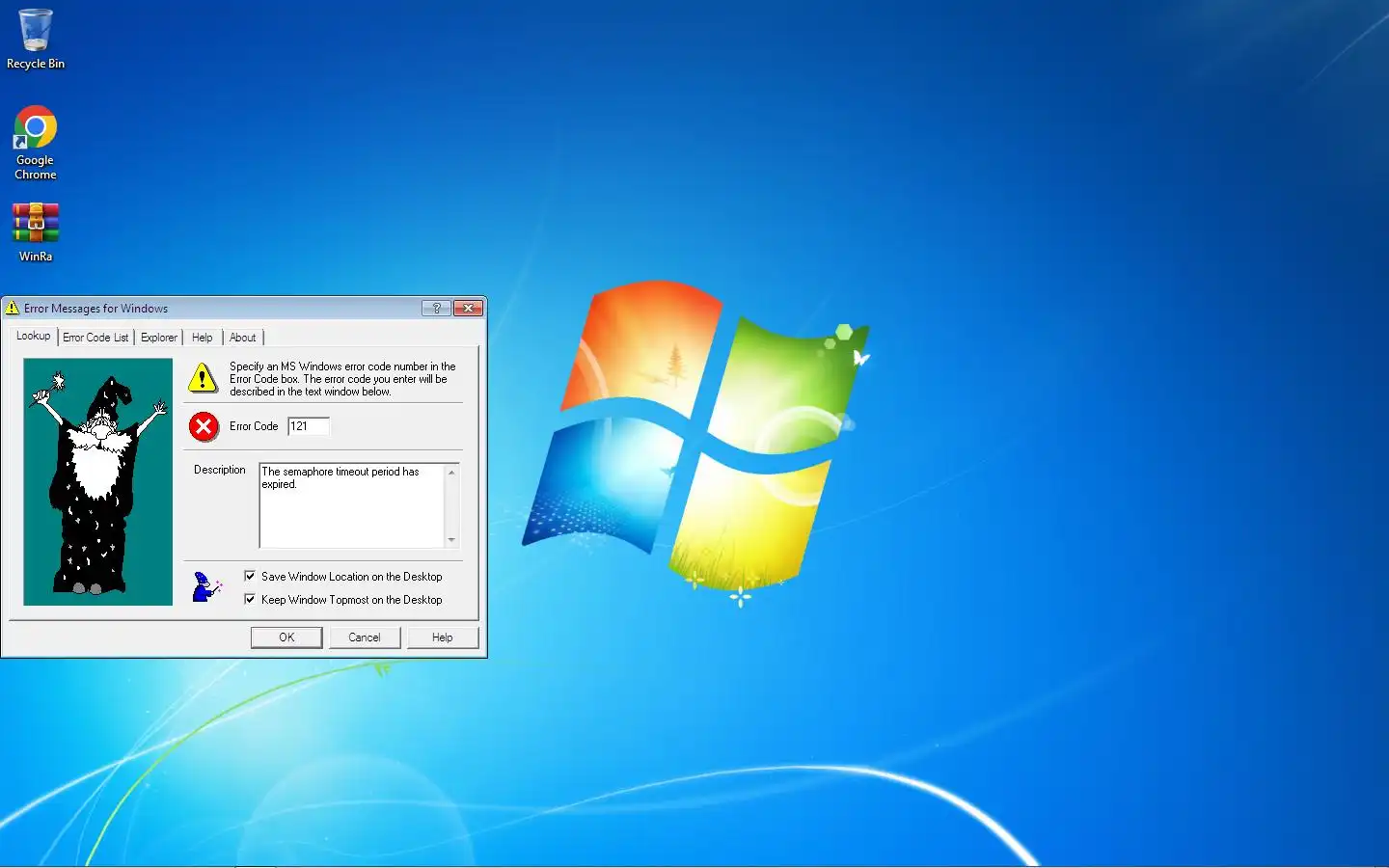Switch to the Lookup tab
Viewport: 1389px width, 868px height.
coord(34,336)
